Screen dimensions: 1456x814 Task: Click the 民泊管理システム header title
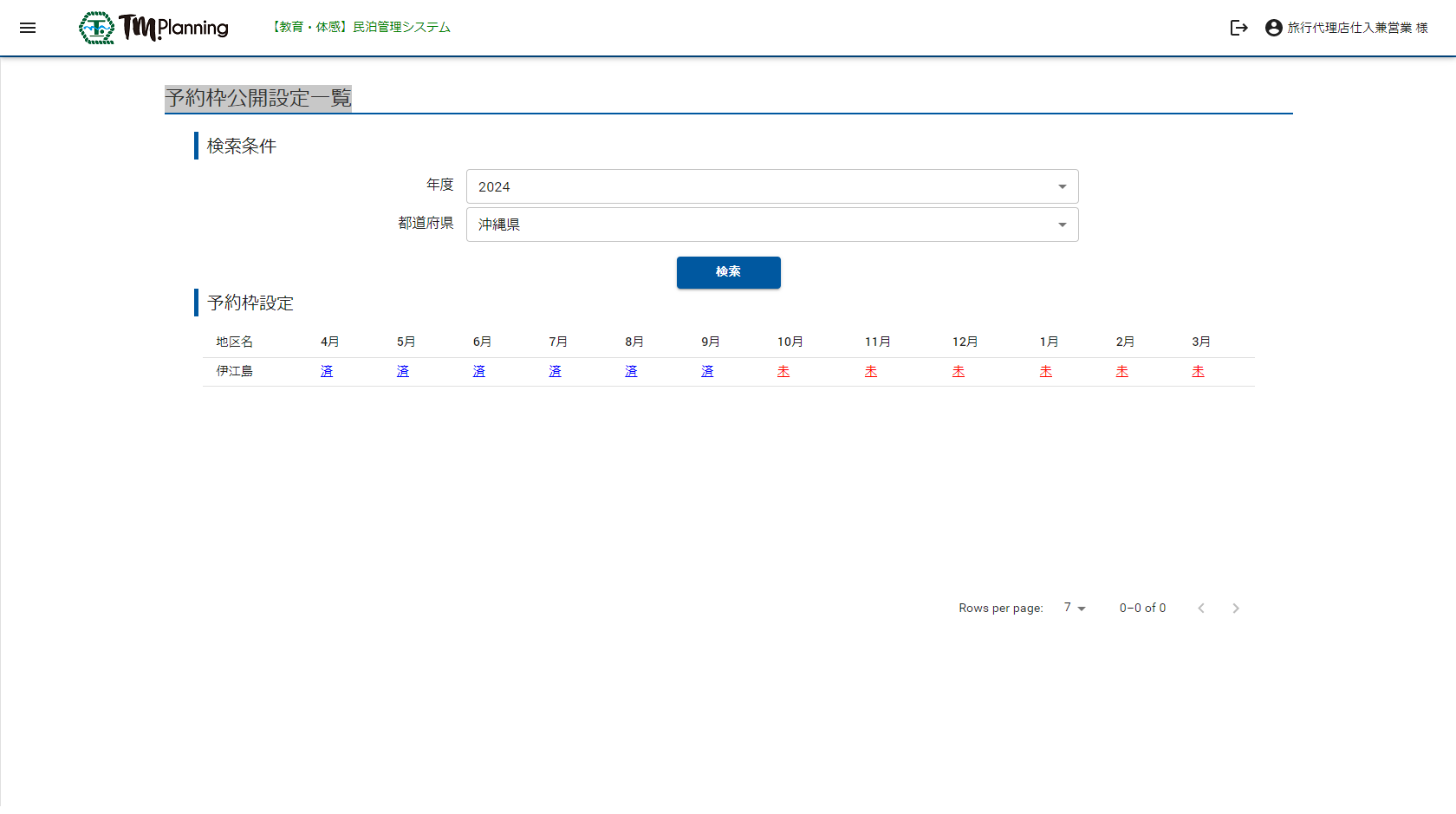pos(361,28)
